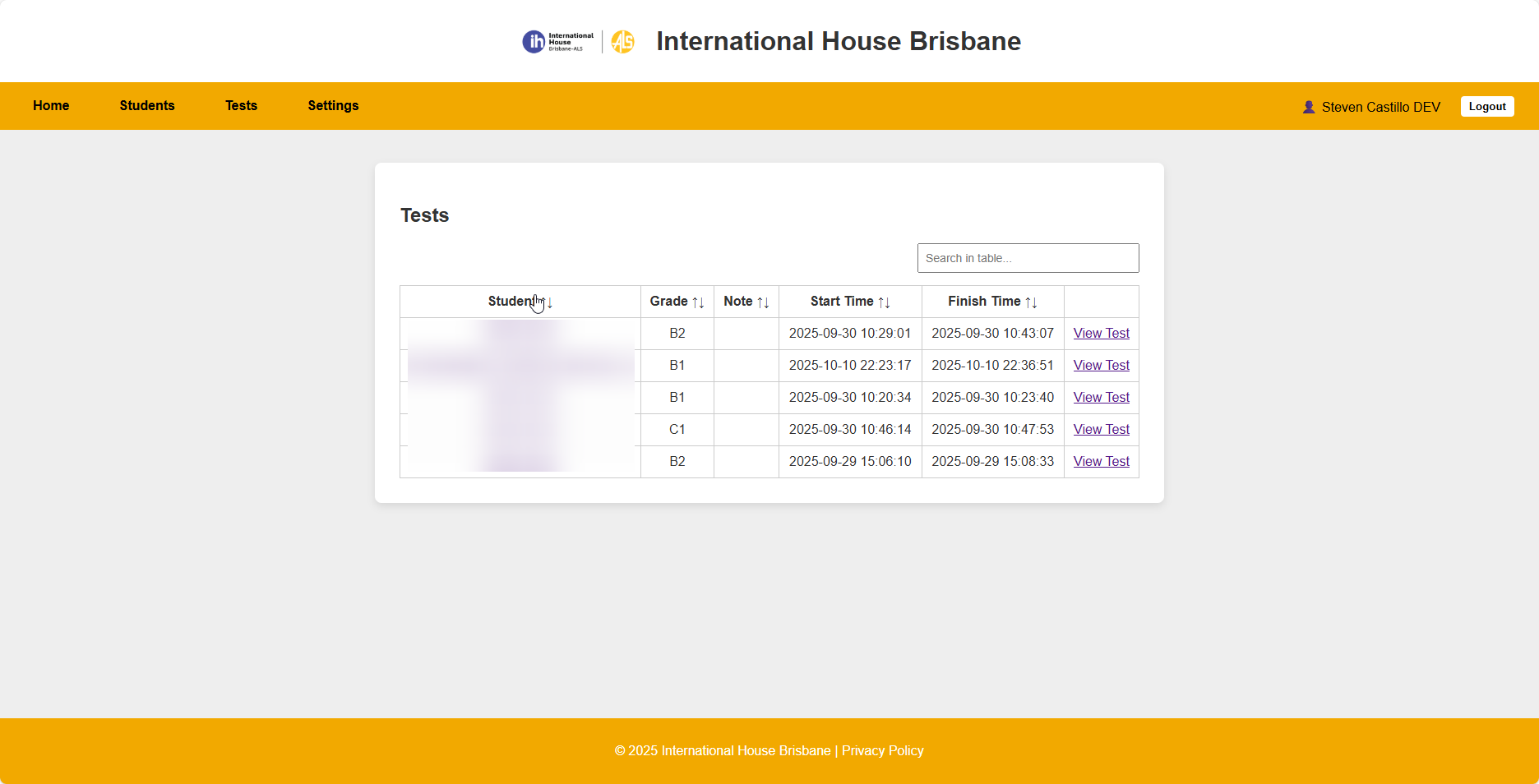Viewport: 1539px width, 784px height.
Task: Click the Steven Castillo DEV username
Action: [x=1380, y=107]
